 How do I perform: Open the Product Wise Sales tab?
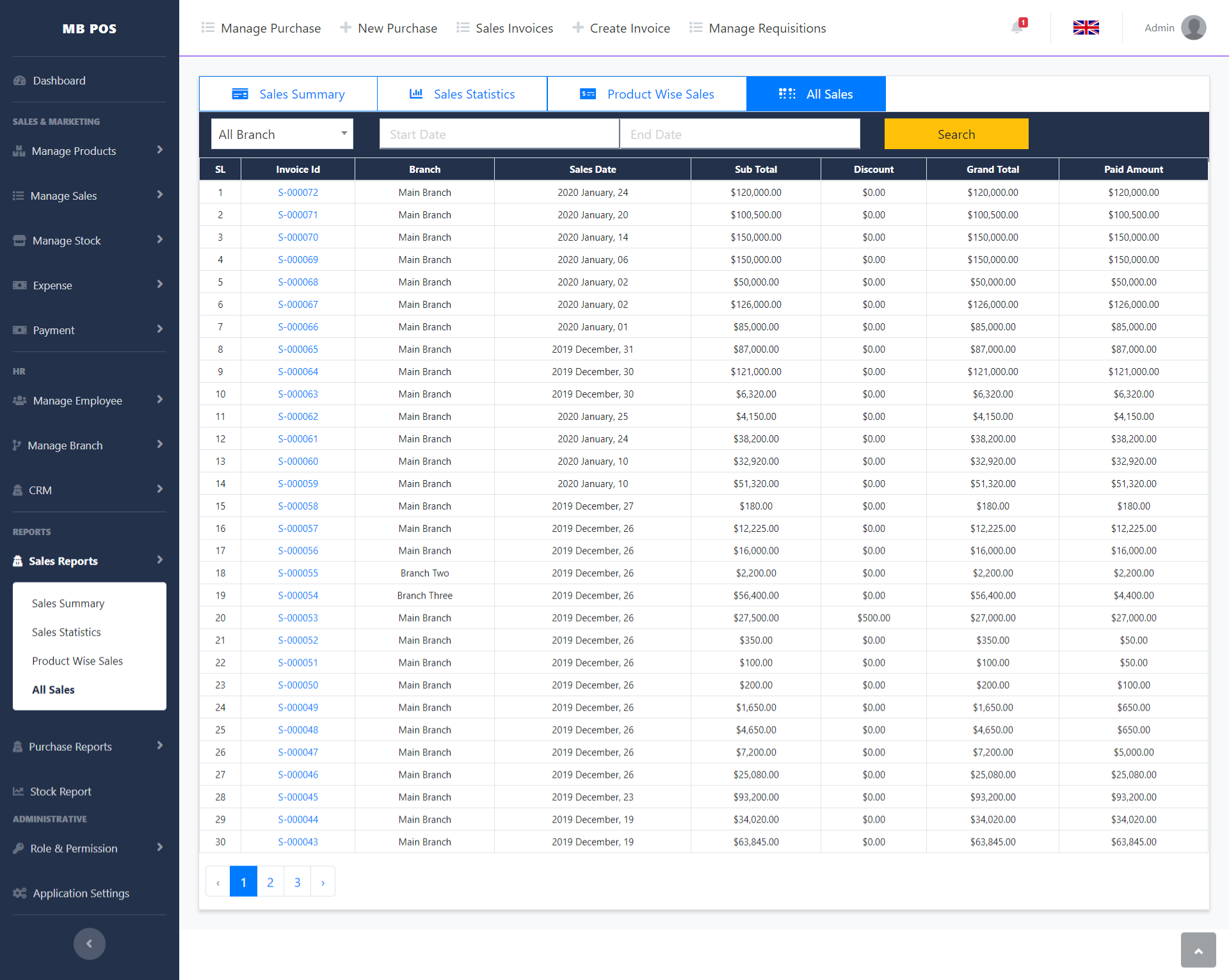point(647,94)
